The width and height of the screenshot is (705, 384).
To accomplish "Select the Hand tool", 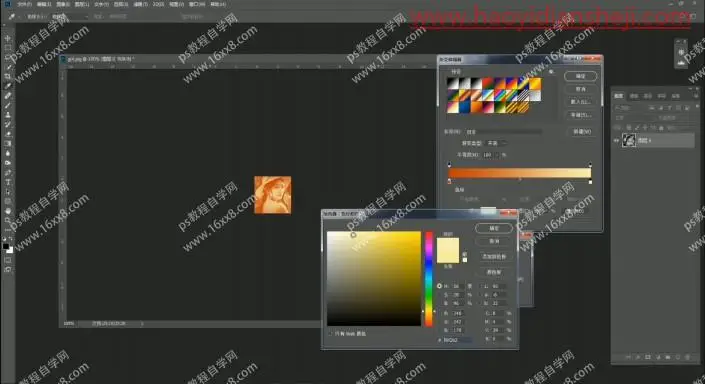I will pos(8,211).
